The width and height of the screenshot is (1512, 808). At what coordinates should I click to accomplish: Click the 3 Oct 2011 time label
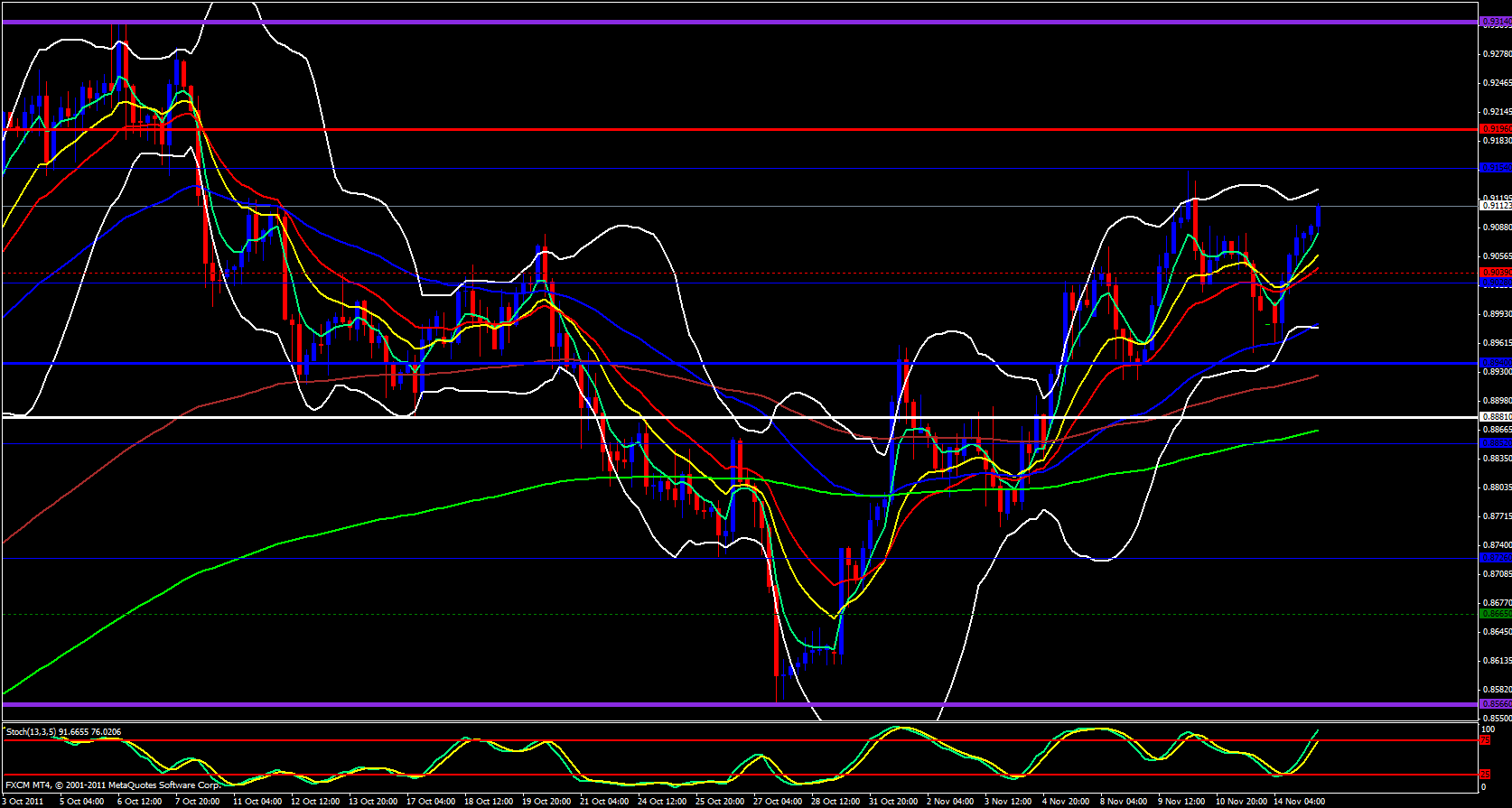point(22,802)
